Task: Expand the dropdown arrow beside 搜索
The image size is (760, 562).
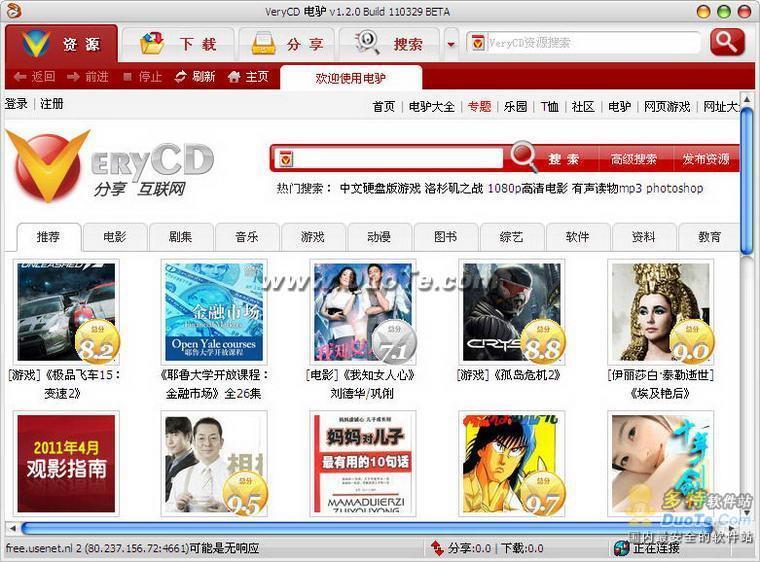Action: pyautogui.click(x=451, y=45)
